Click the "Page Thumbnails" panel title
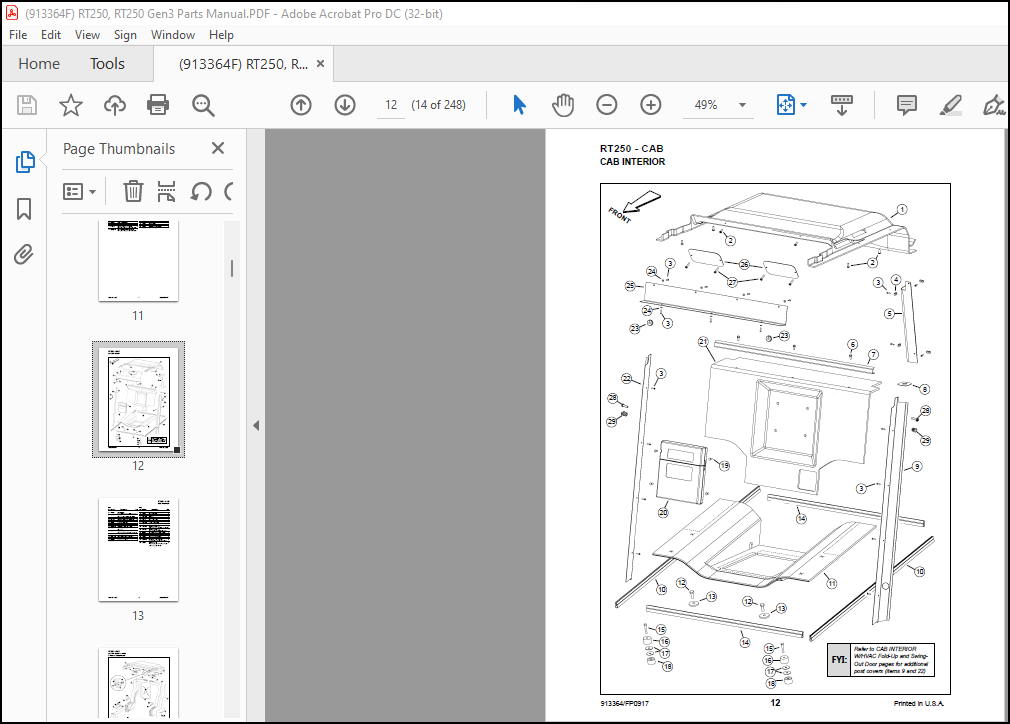 point(119,149)
